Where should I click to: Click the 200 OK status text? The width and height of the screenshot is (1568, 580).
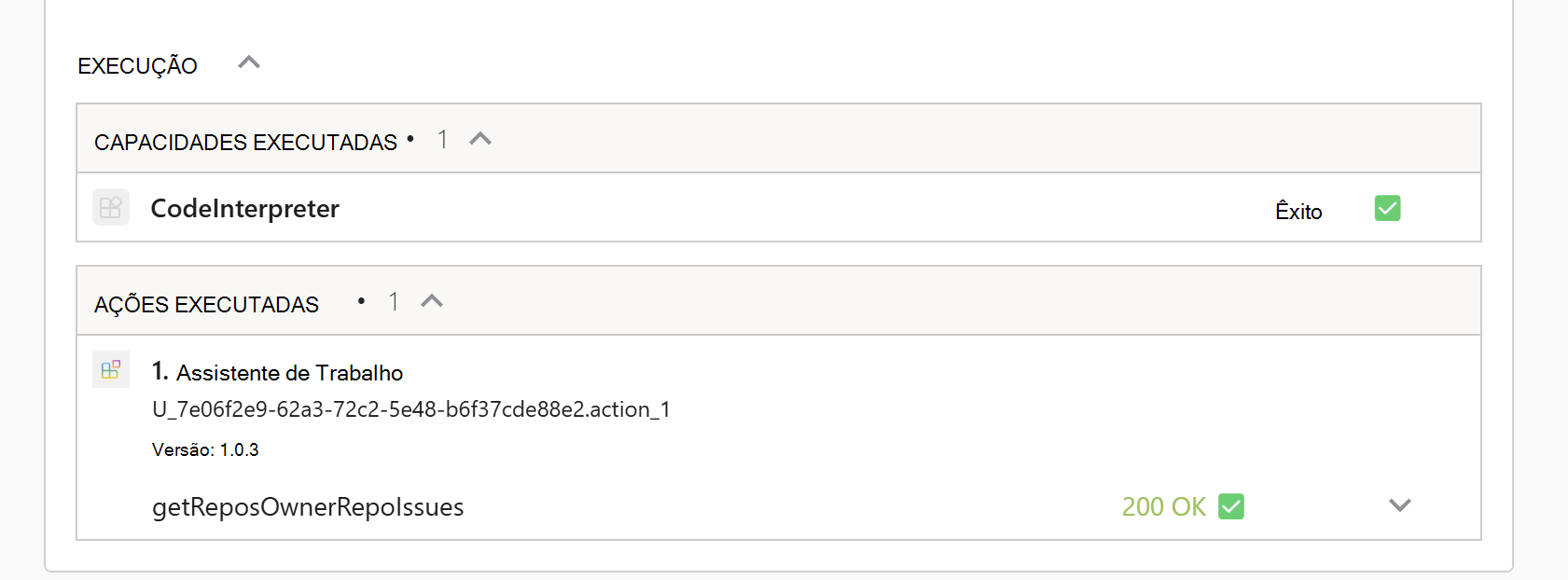[x=1163, y=507]
